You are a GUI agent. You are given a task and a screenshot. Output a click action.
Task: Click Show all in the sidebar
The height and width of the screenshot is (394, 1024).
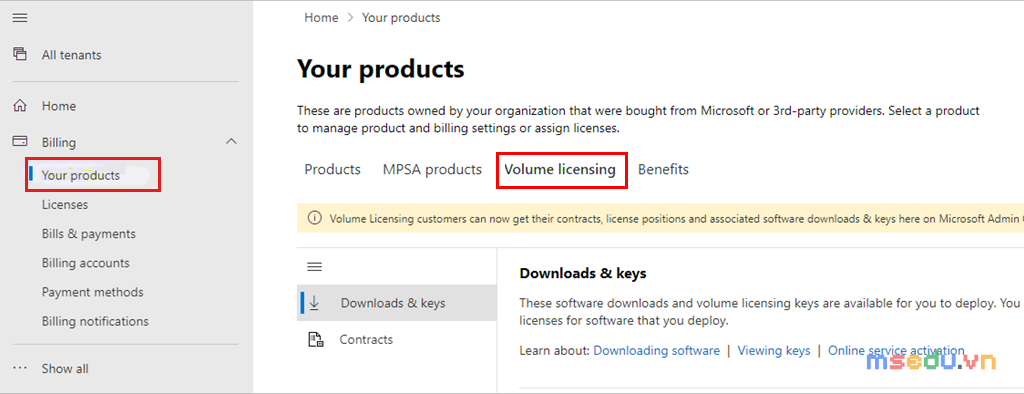pos(65,369)
